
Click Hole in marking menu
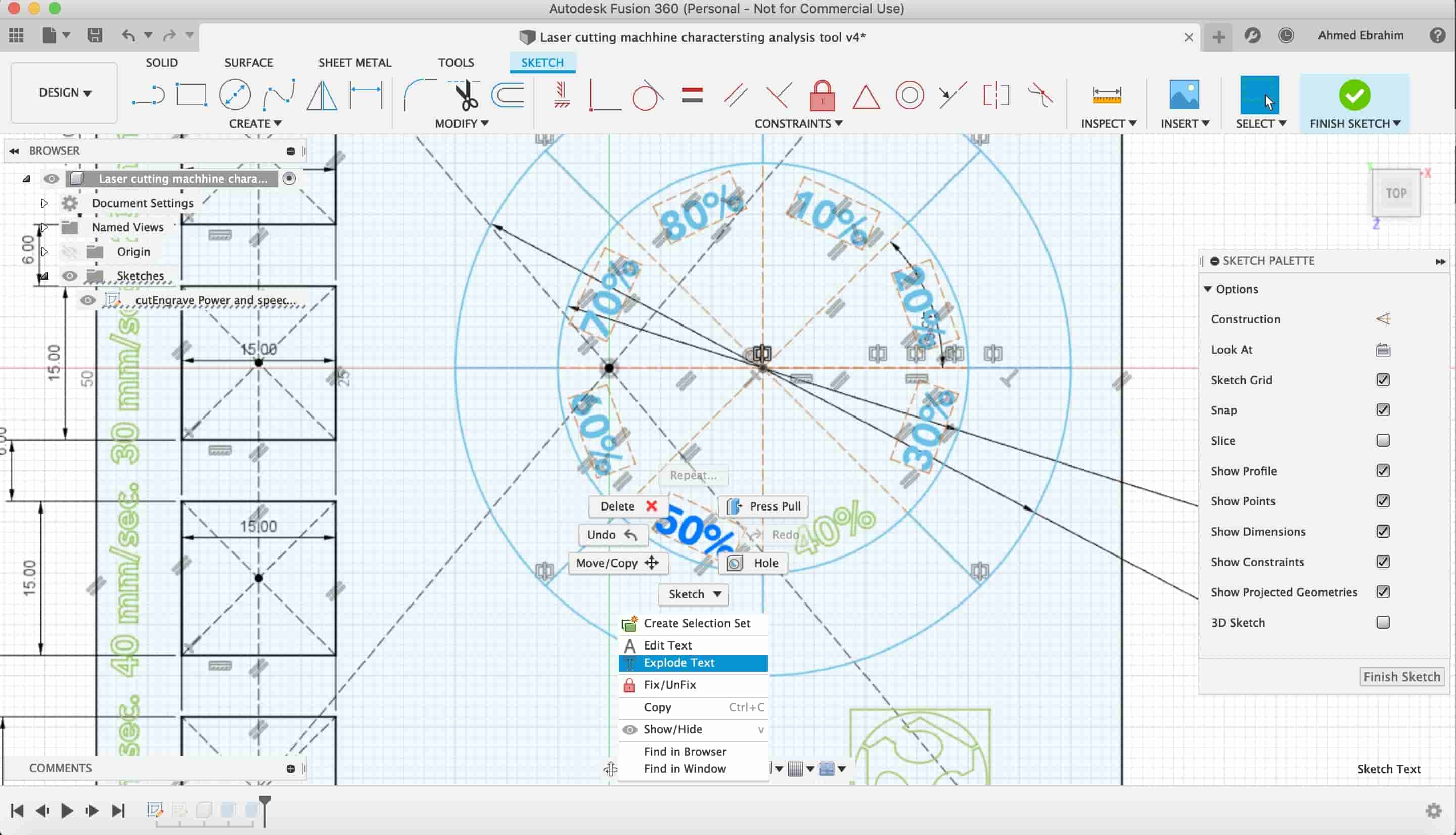(x=752, y=563)
